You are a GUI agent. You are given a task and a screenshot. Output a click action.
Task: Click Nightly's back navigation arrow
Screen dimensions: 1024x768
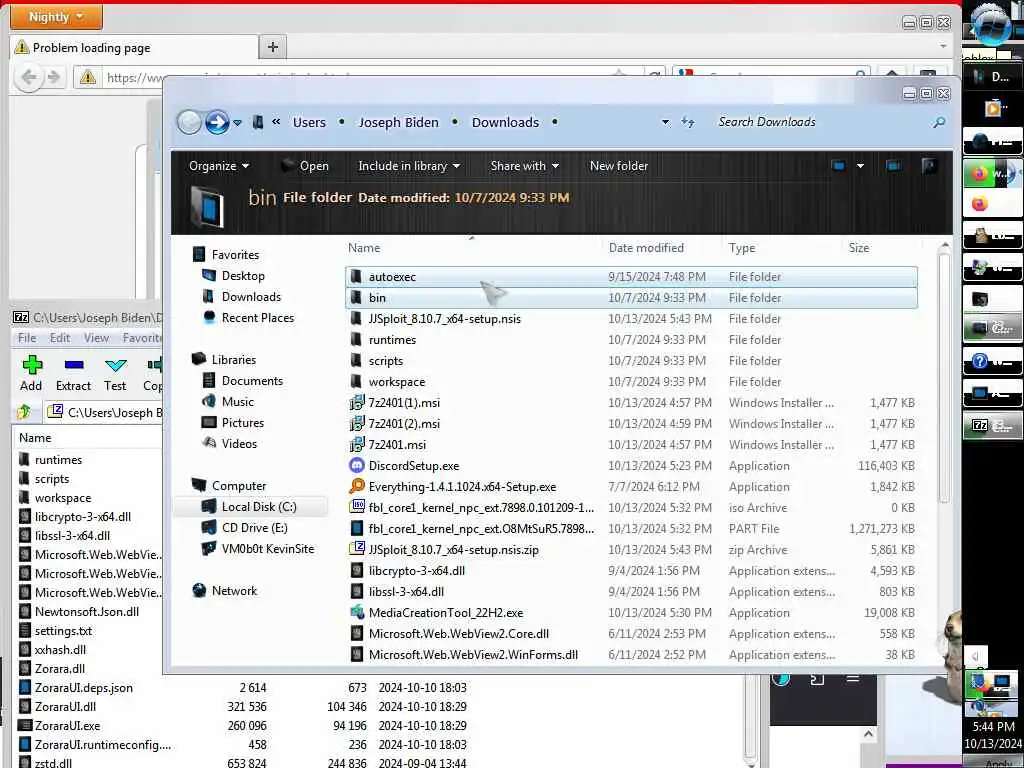pos(29,78)
